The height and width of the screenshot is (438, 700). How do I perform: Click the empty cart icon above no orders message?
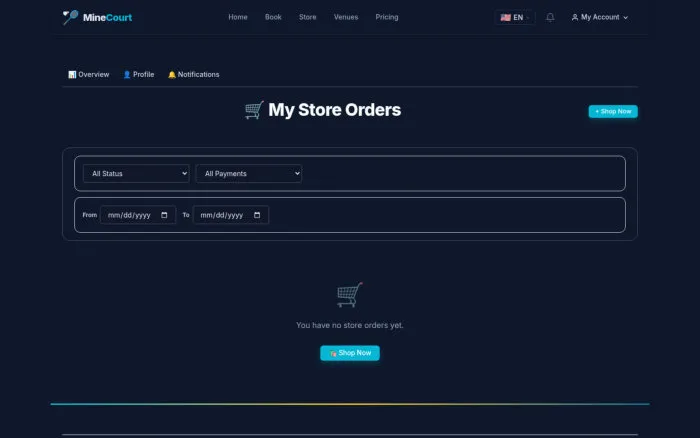click(x=350, y=295)
